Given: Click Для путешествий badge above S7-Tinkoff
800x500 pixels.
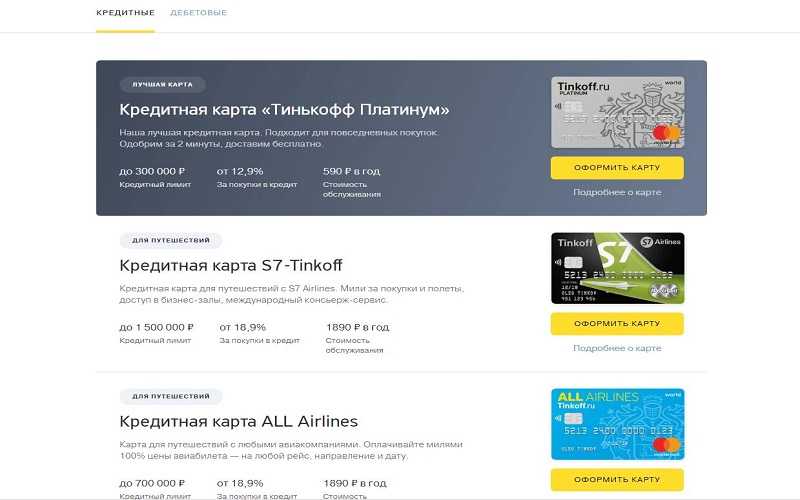Looking at the screenshot, I should tap(171, 240).
